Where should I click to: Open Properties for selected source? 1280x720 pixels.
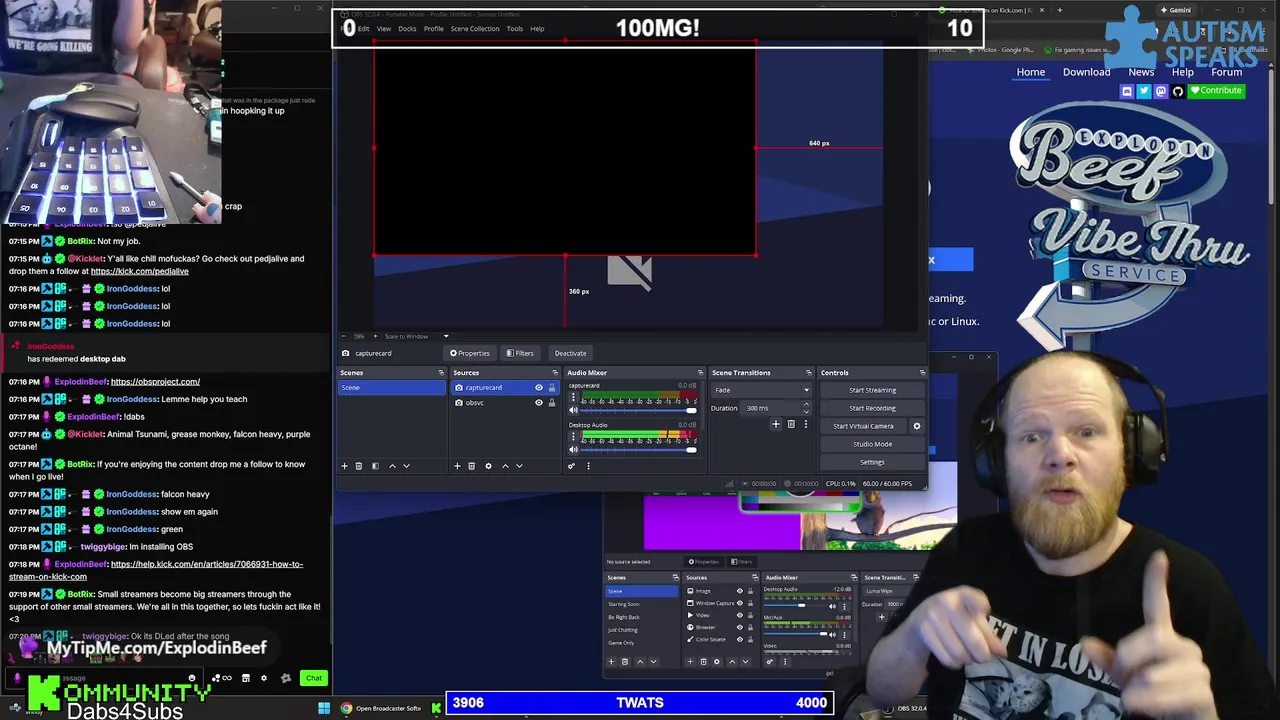[x=470, y=353]
